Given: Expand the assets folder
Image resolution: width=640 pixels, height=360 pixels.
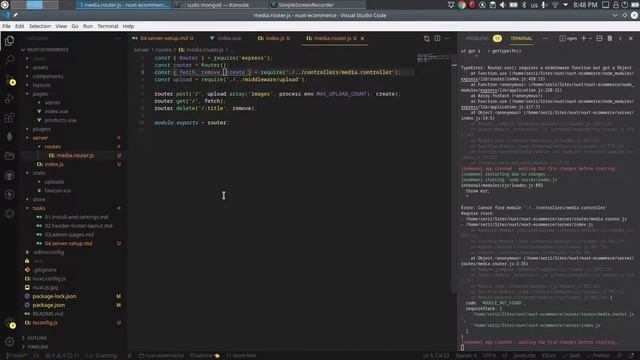Looking at the screenshot, I should pos(40,67).
